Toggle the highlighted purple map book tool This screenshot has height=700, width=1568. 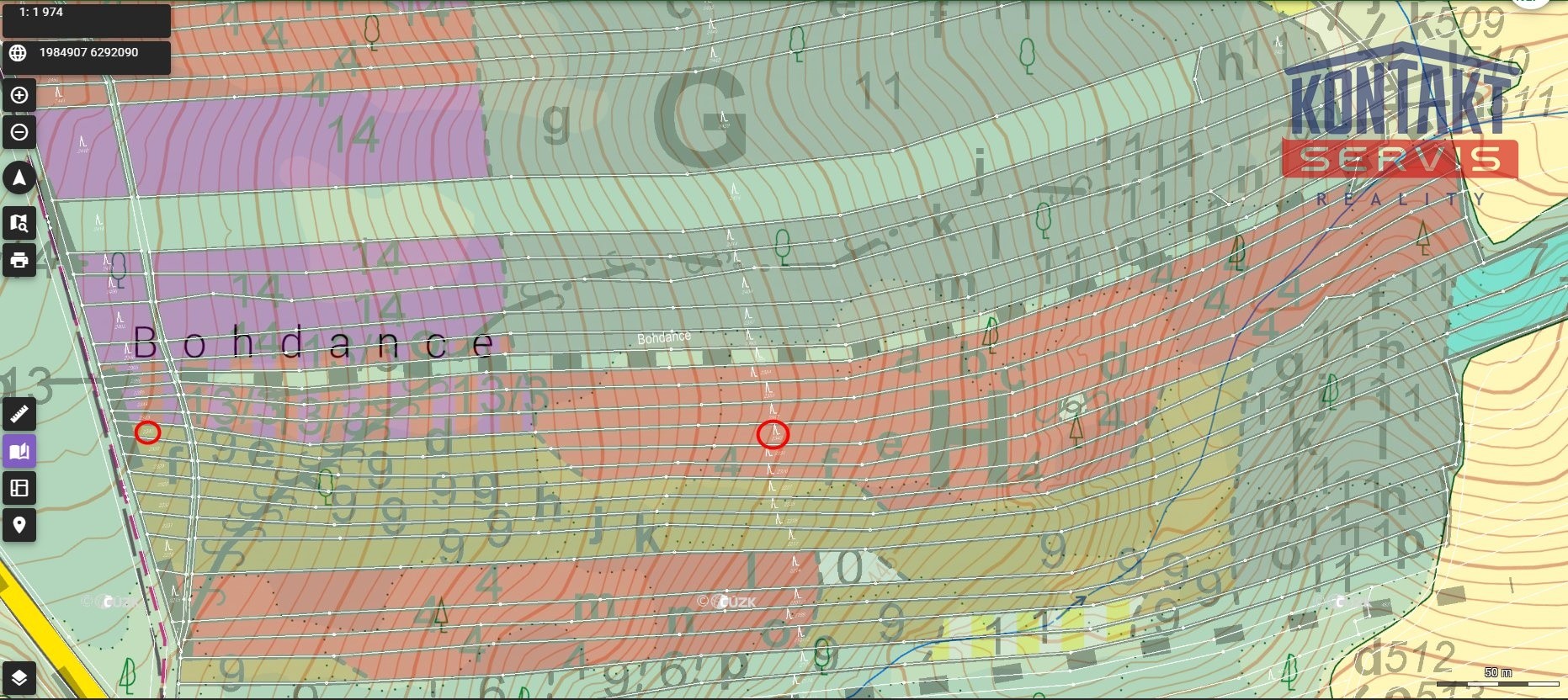point(19,451)
